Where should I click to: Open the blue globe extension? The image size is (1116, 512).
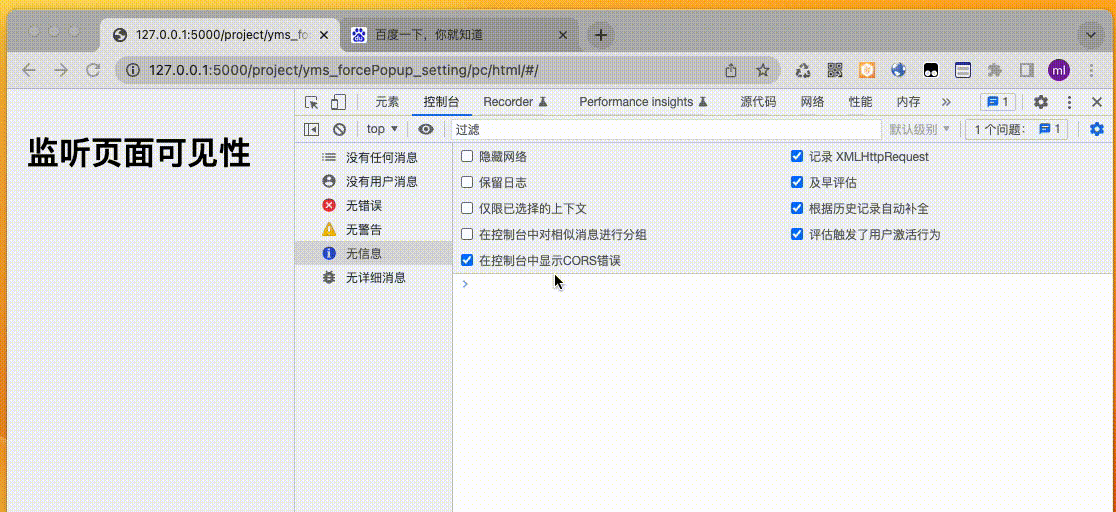coord(899,70)
